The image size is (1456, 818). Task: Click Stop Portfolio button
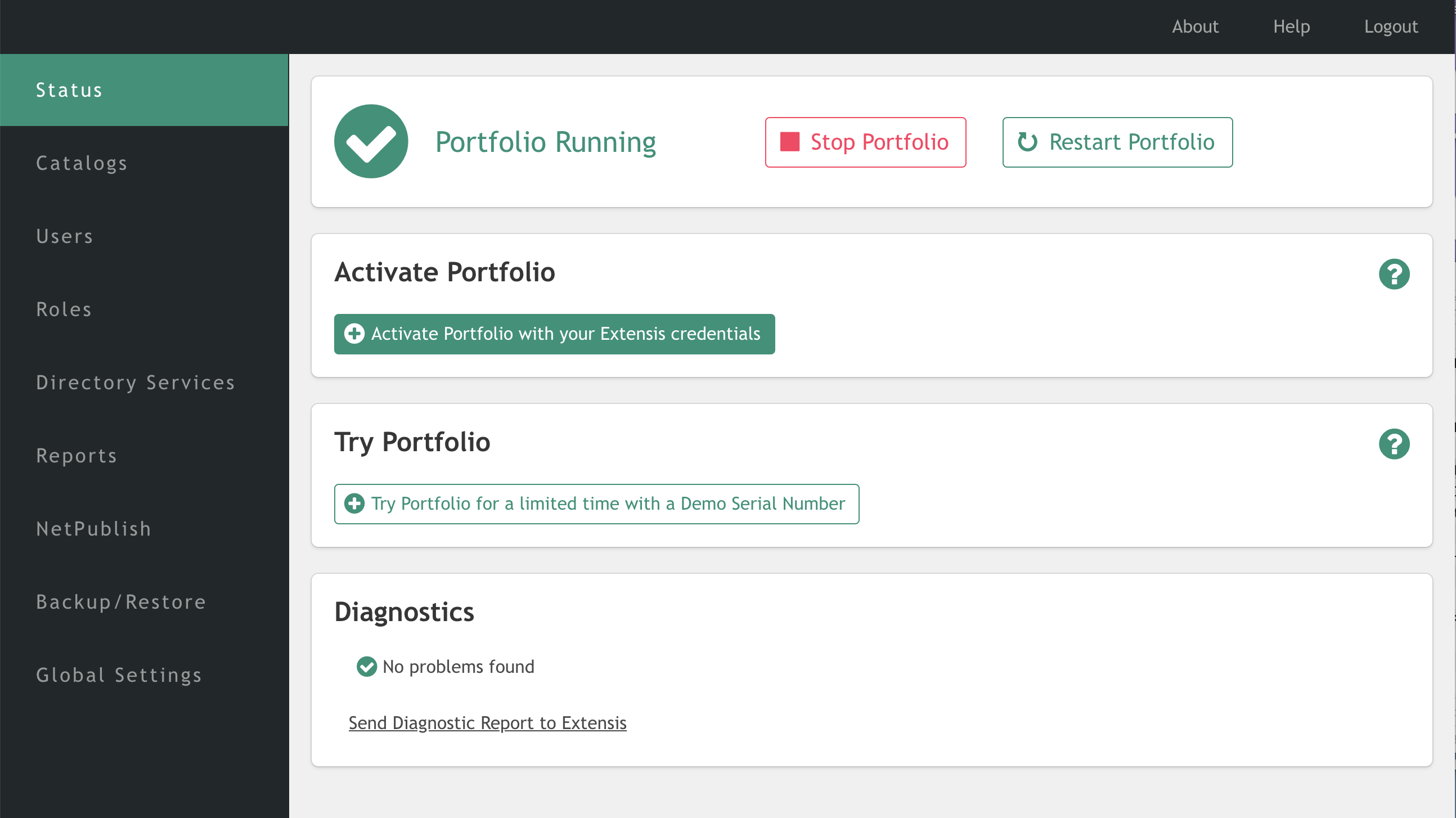865,142
